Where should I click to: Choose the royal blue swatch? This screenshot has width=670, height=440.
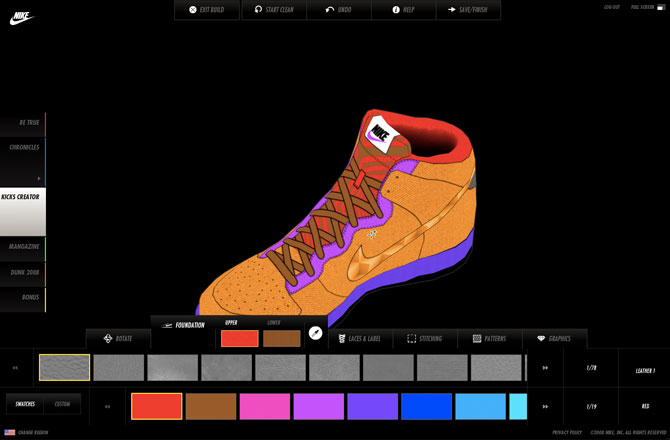click(426, 406)
